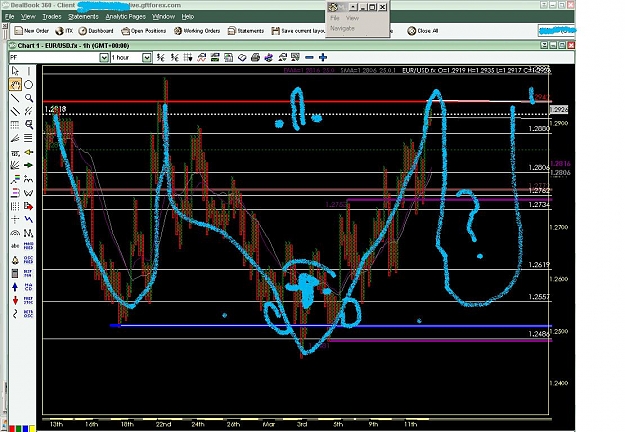Screen dimensions: 625x432
Task: Click the printer icon in chart toolbar
Action: click(256, 57)
